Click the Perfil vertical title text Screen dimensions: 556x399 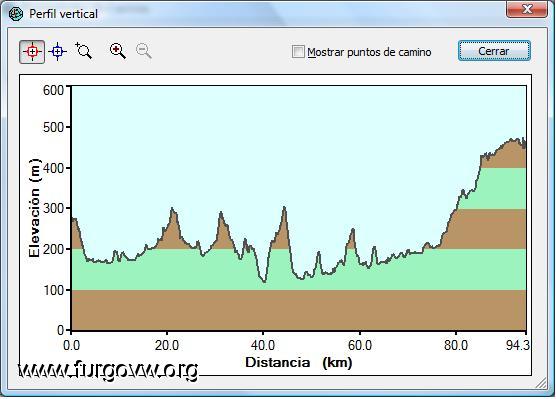[63, 14]
